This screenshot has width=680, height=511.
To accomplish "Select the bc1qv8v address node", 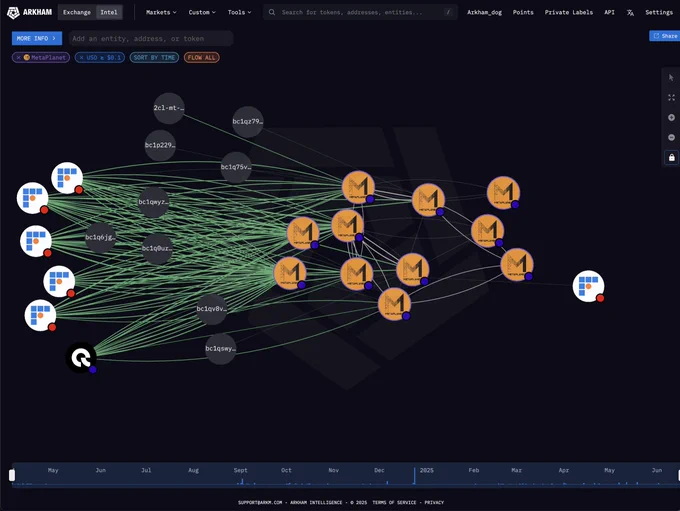I will pos(211,309).
